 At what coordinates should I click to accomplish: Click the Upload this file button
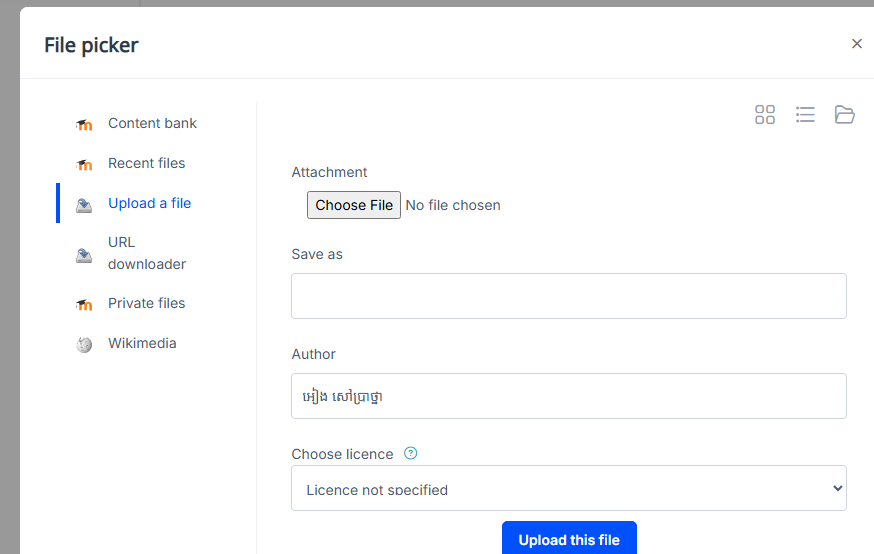tap(569, 539)
